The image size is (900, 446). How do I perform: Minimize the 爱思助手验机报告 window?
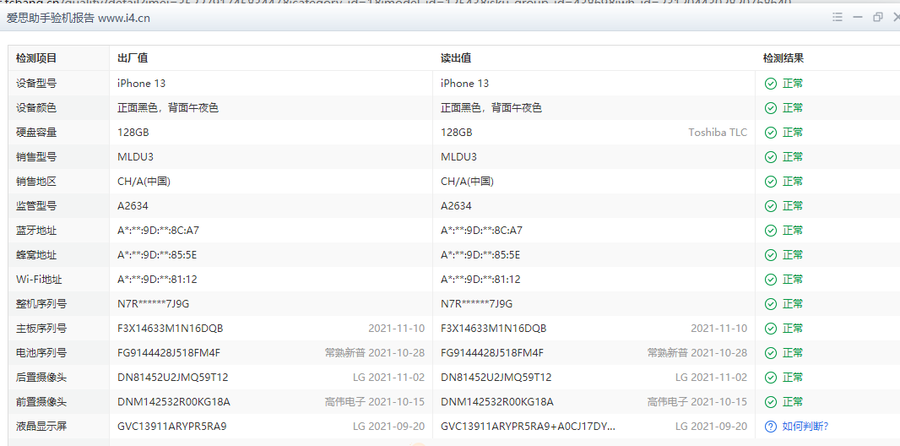[x=856, y=17]
